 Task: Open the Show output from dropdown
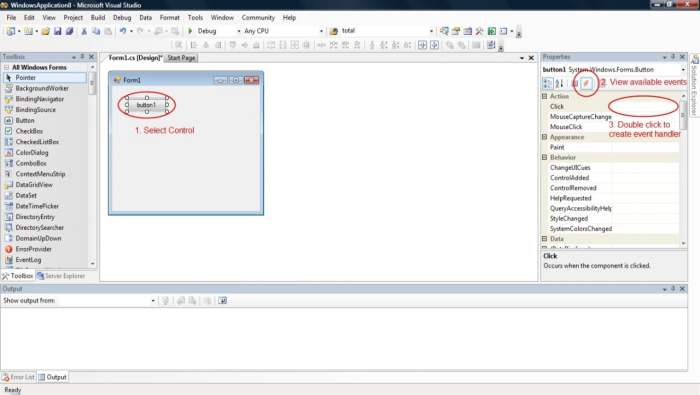pyautogui.click(x=153, y=300)
